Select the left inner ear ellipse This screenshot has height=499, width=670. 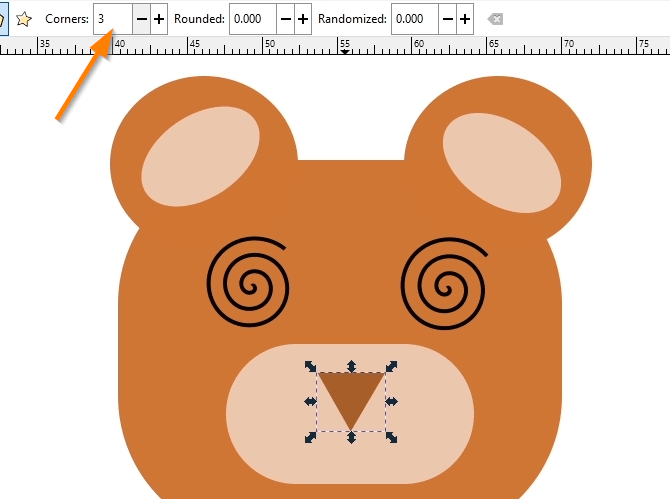200,156
